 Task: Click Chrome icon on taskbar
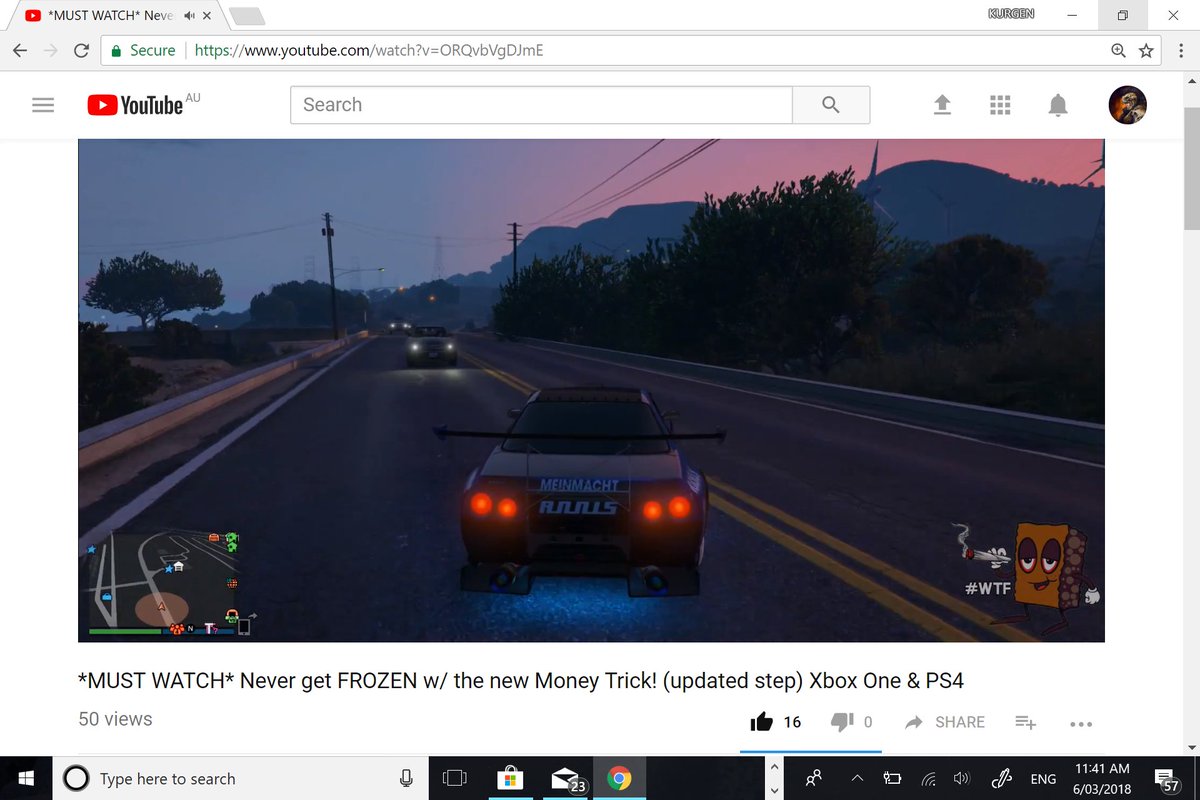click(619, 779)
